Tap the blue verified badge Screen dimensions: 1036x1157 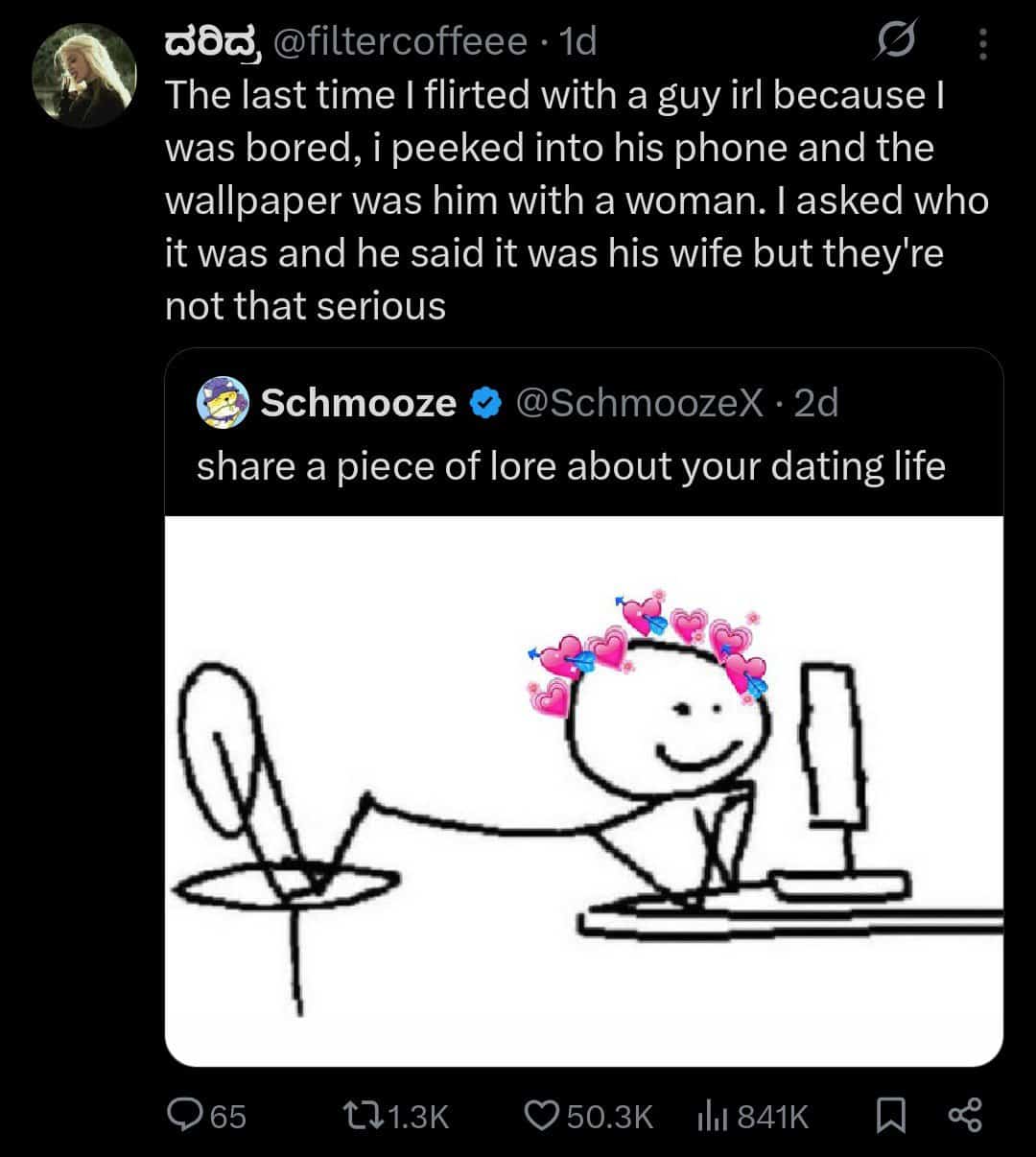coord(487,404)
